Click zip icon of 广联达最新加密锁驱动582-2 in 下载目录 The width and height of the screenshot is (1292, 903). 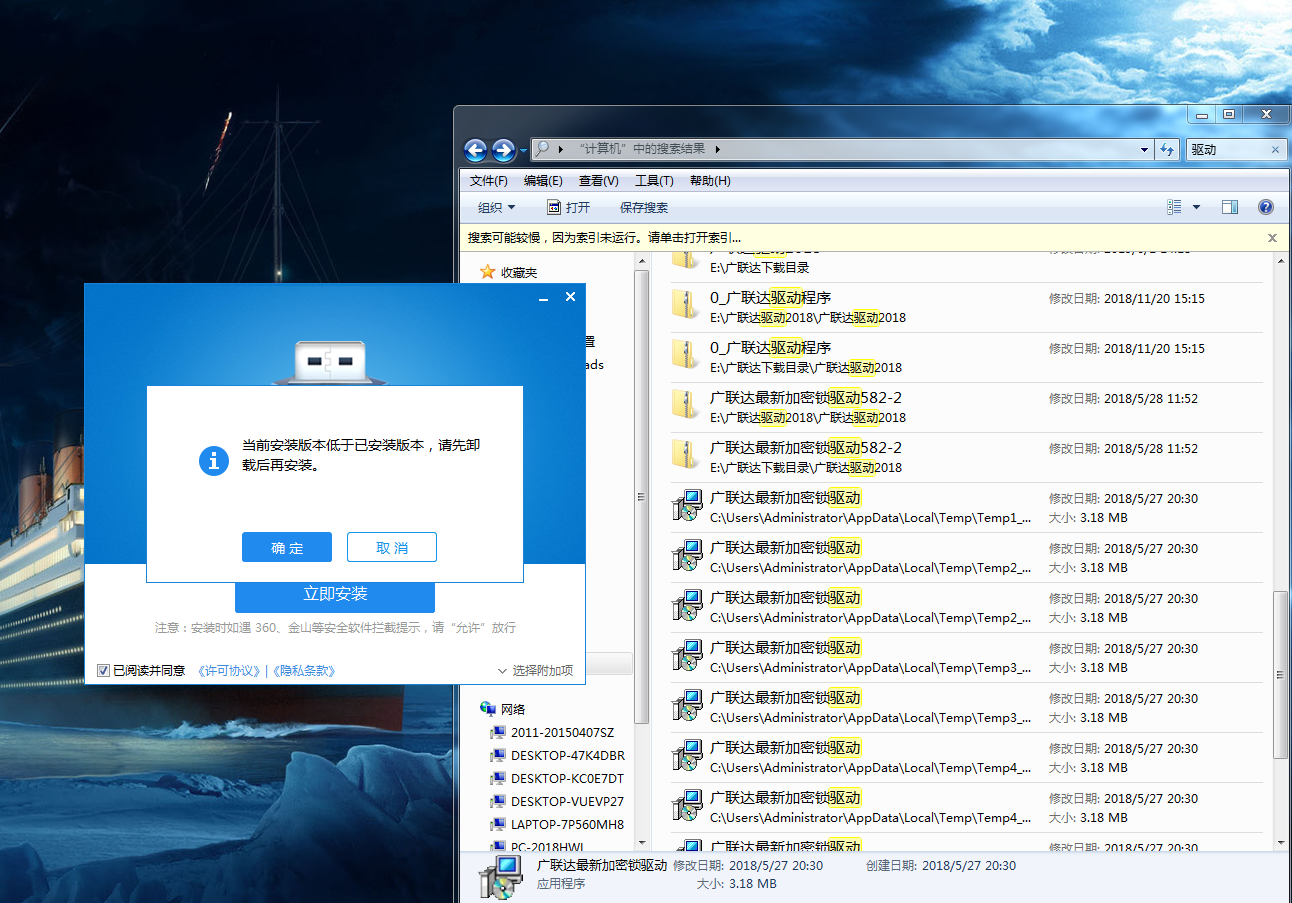[686, 455]
